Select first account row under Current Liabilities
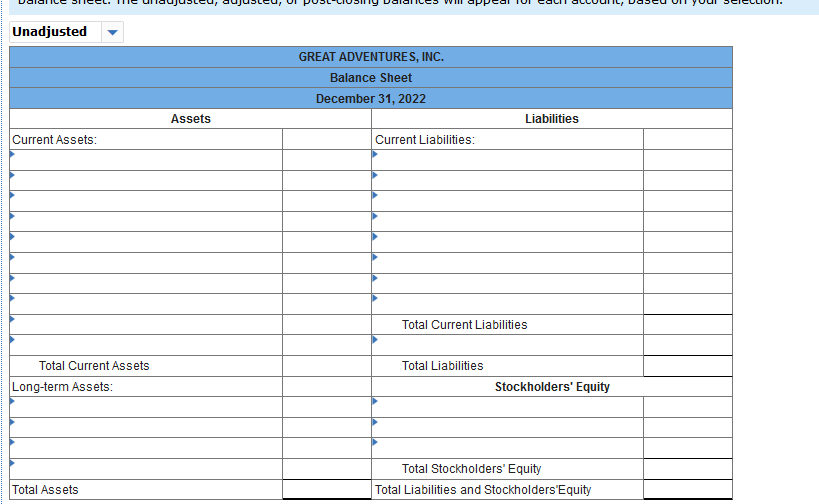The image size is (819, 504). (508, 160)
